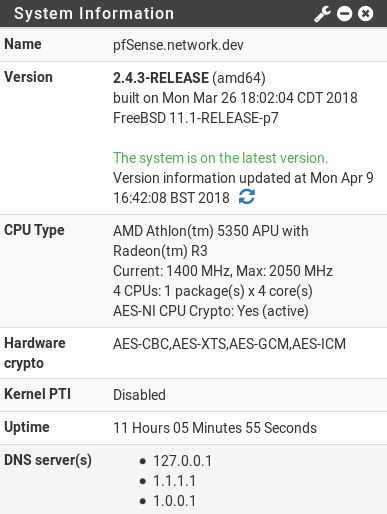
Task: Open widget settings with the wrench icon
Action: coord(322,14)
